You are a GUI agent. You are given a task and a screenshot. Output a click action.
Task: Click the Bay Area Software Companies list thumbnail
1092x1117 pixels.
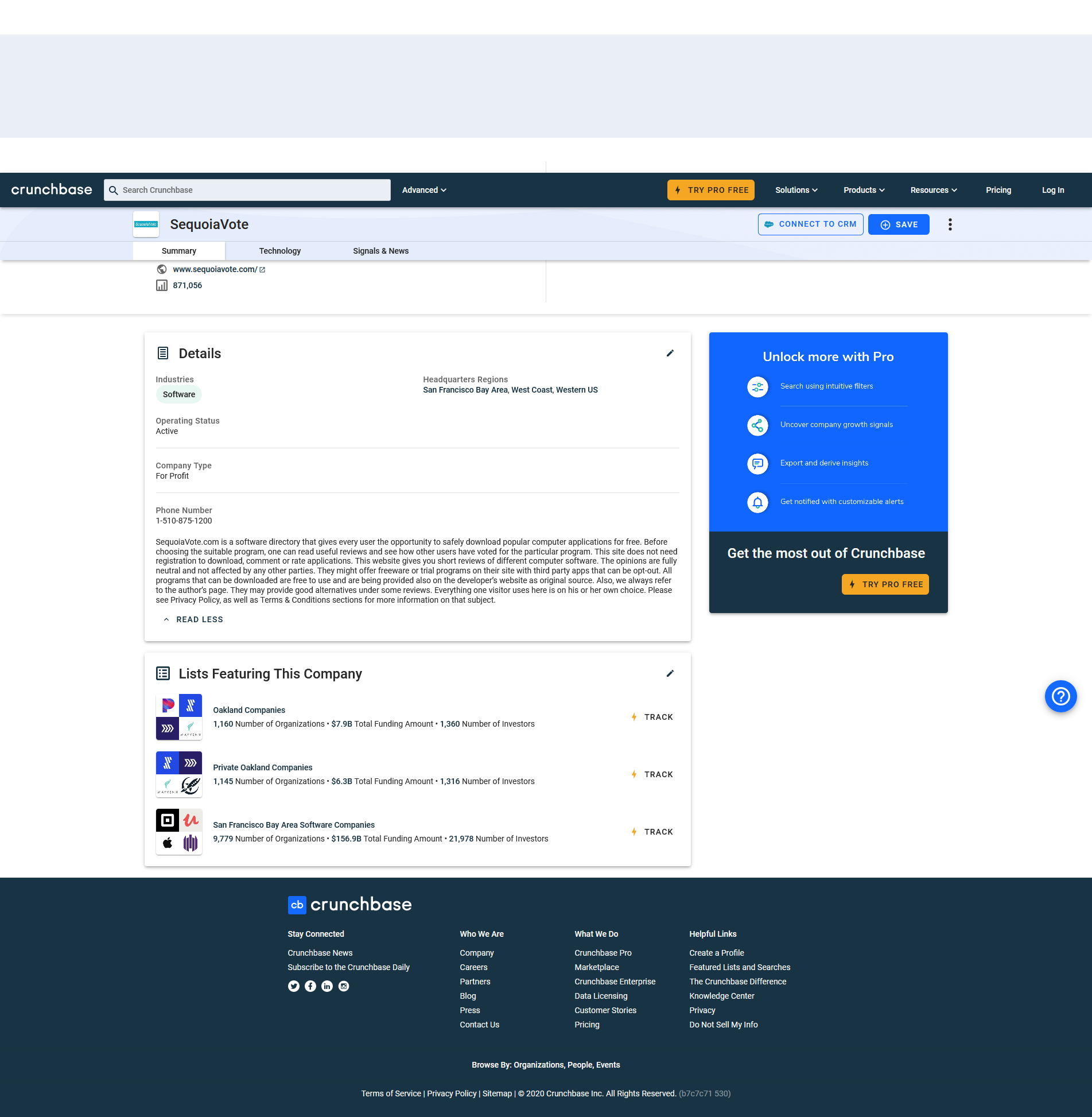pos(179,832)
